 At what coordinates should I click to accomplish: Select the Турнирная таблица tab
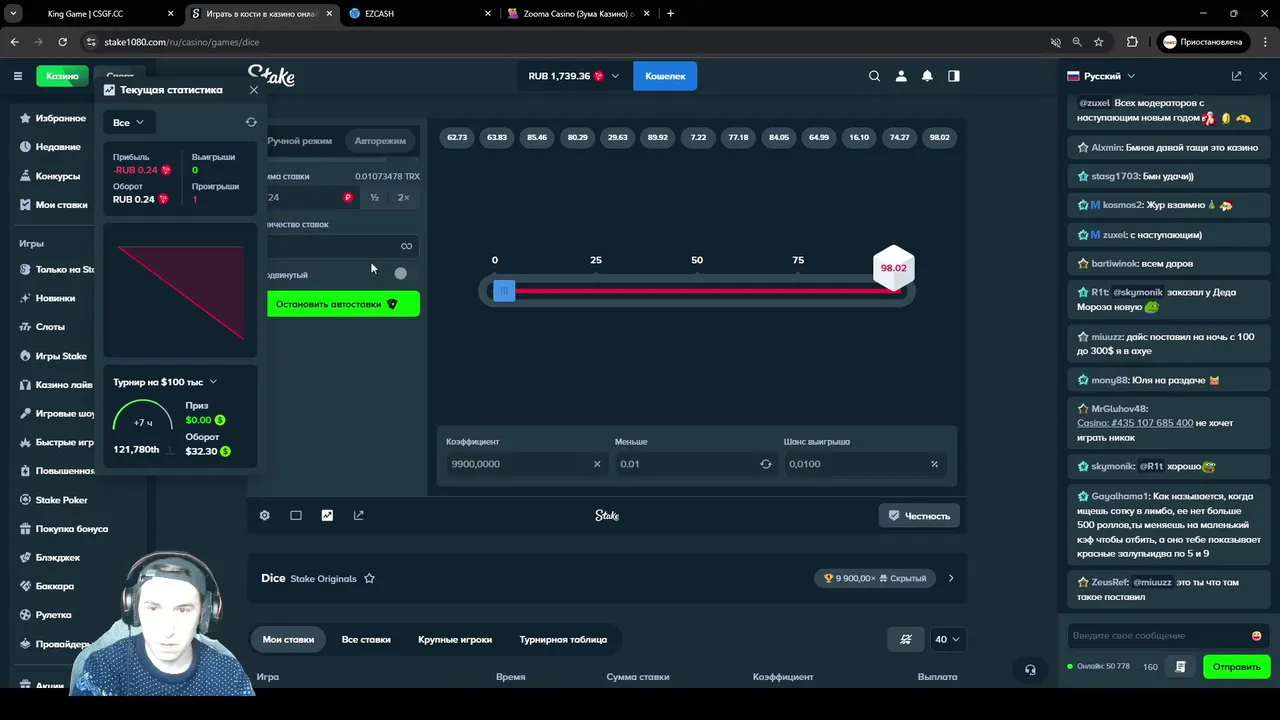[563, 639]
